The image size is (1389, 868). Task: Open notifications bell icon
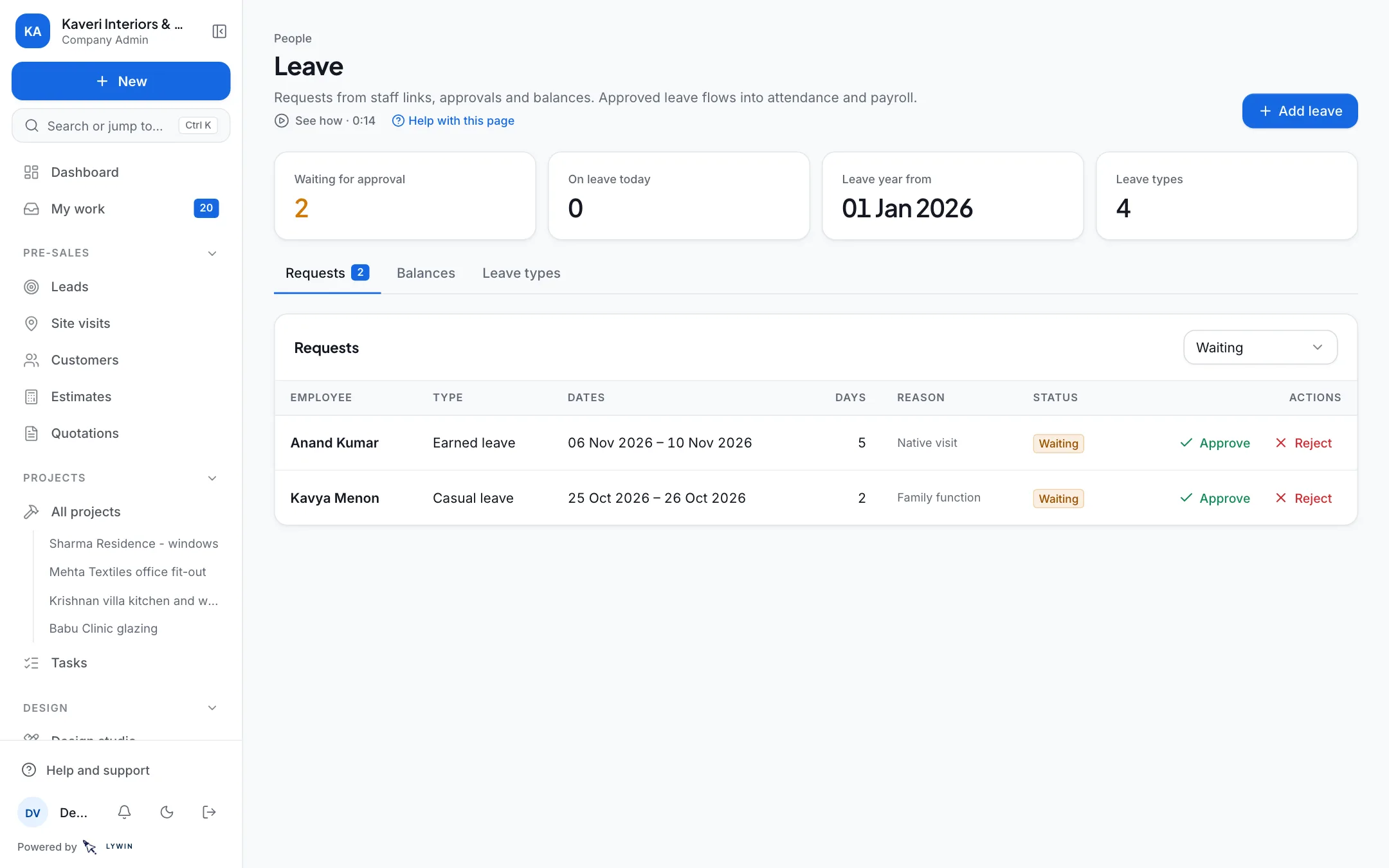(125, 812)
